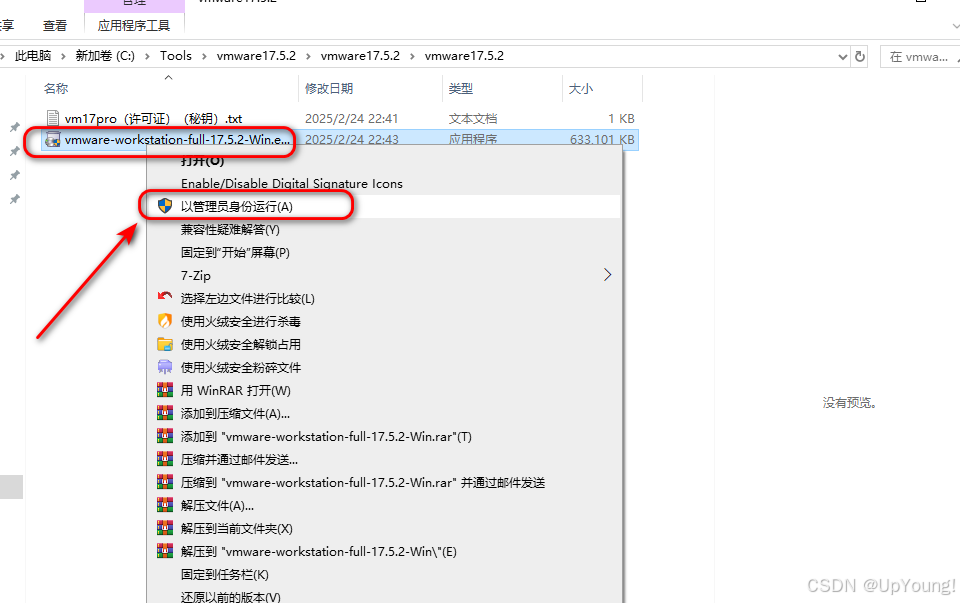Click the text document icon of vm17pro file
960x603 pixels.
[x=53, y=118]
